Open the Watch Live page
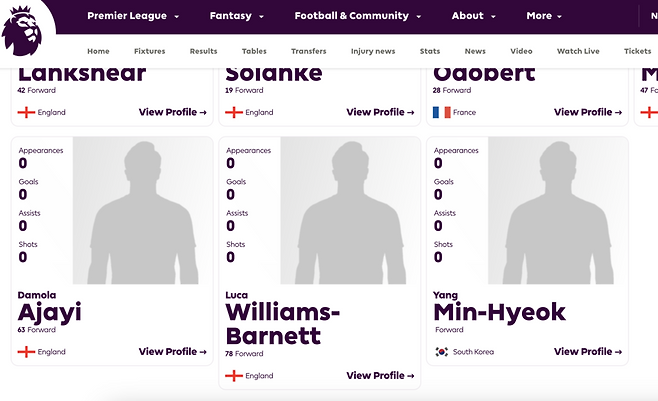This screenshot has width=658, height=401. pos(578,51)
